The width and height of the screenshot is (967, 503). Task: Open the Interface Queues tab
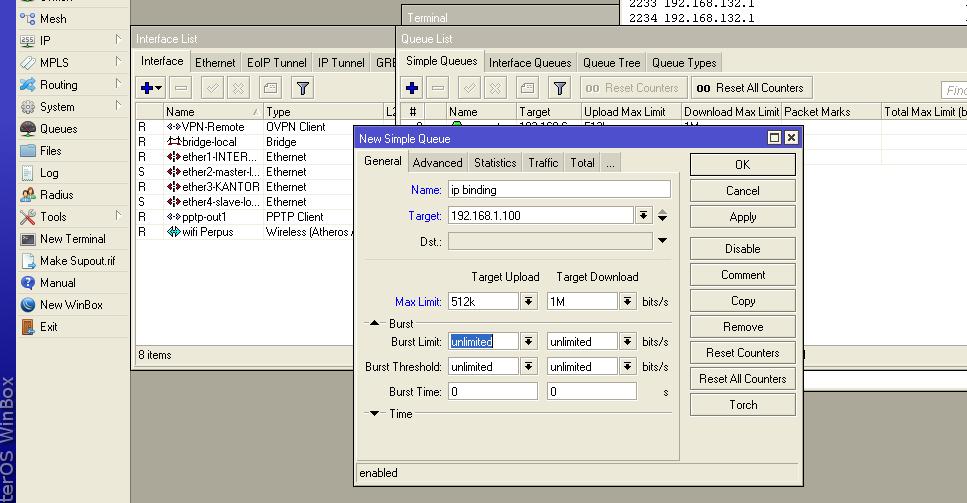click(x=530, y=63)
